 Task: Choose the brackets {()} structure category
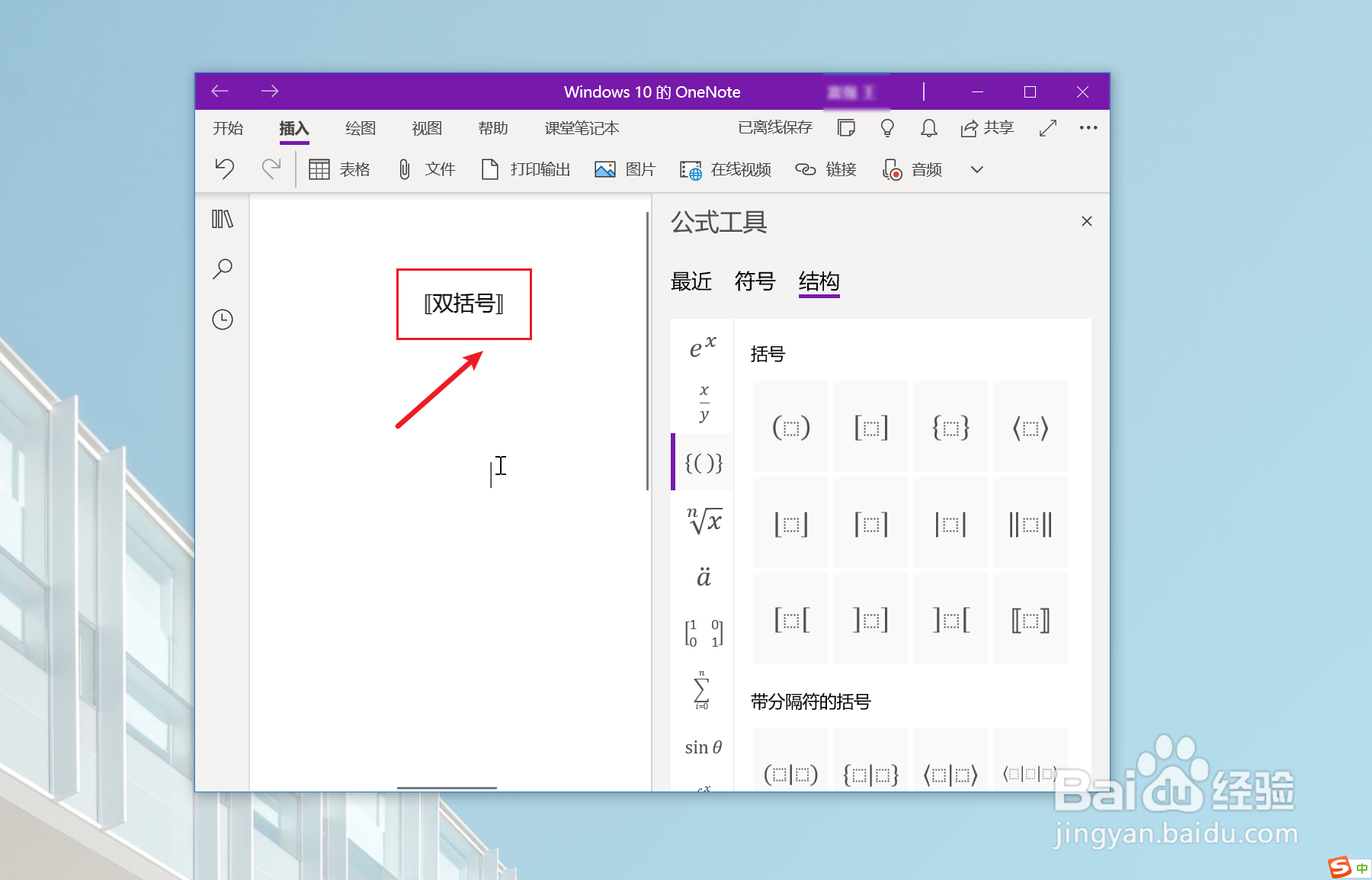pyautogui.click(x=704, y=462)
